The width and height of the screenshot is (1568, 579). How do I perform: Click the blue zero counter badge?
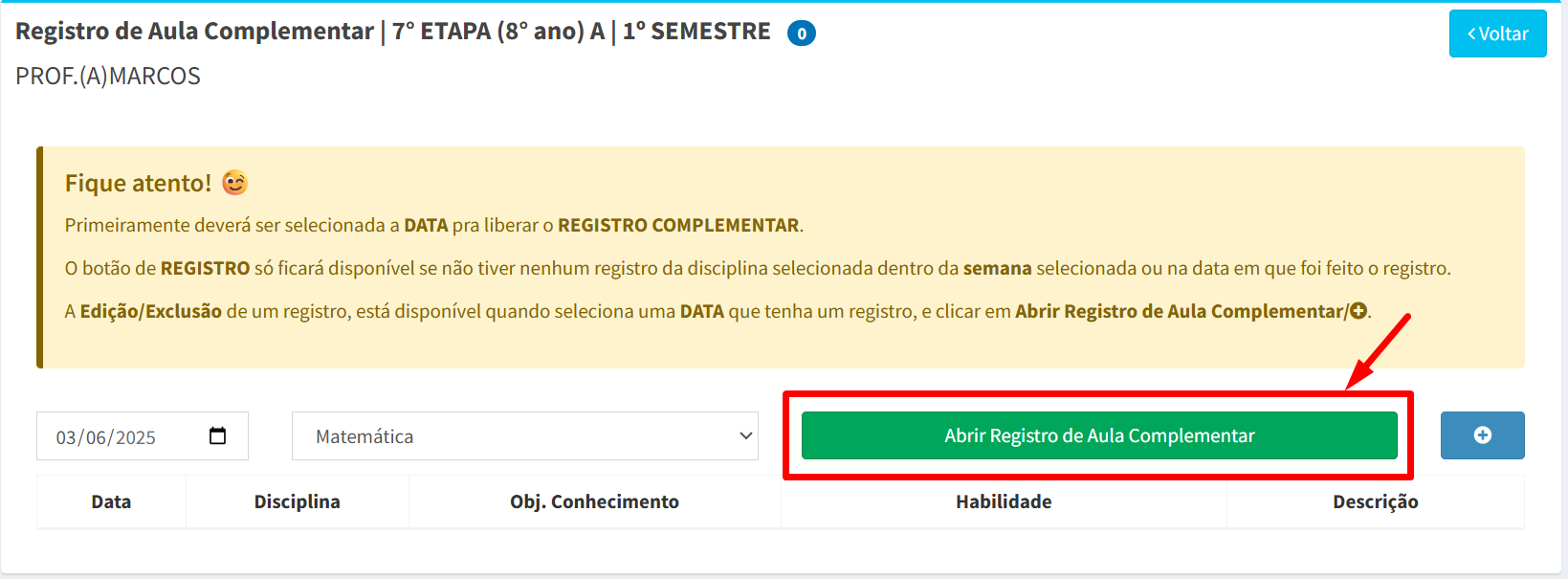(x=802, y=33)
